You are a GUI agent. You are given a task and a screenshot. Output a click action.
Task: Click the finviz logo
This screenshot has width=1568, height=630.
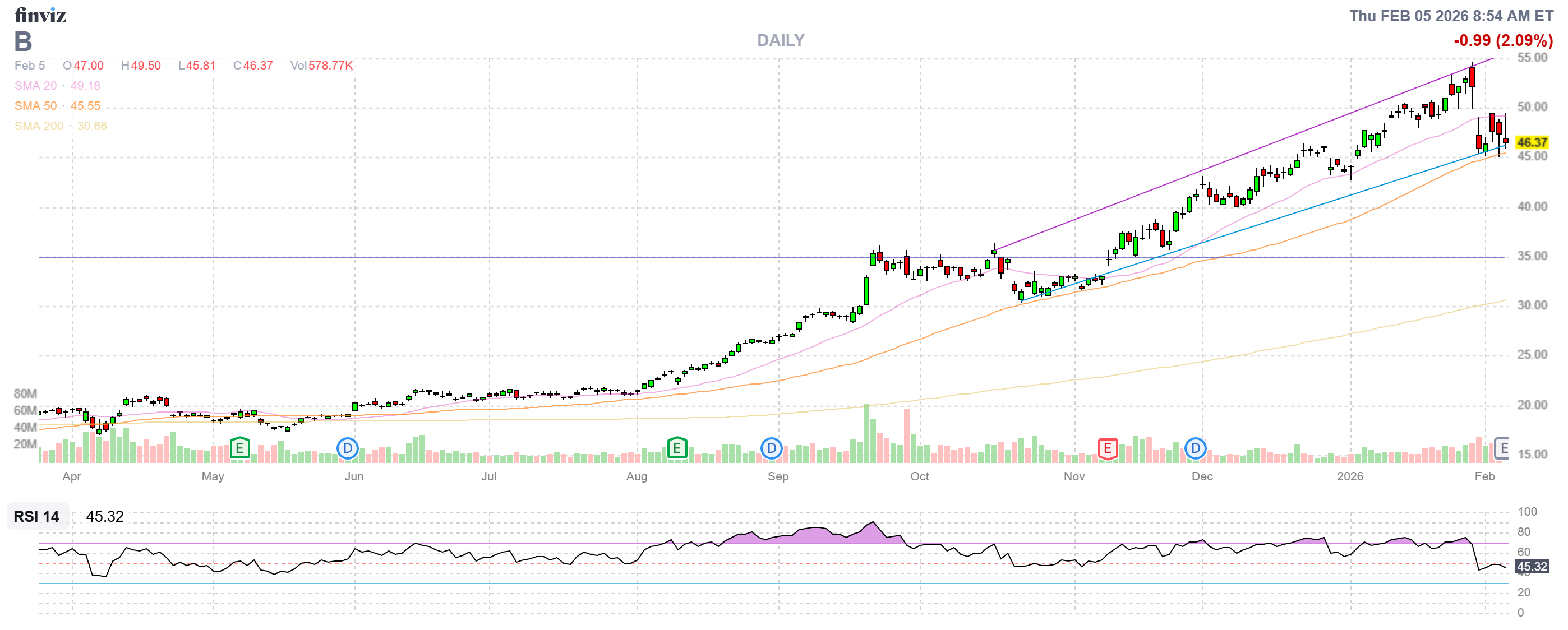(x=41, y=16)
